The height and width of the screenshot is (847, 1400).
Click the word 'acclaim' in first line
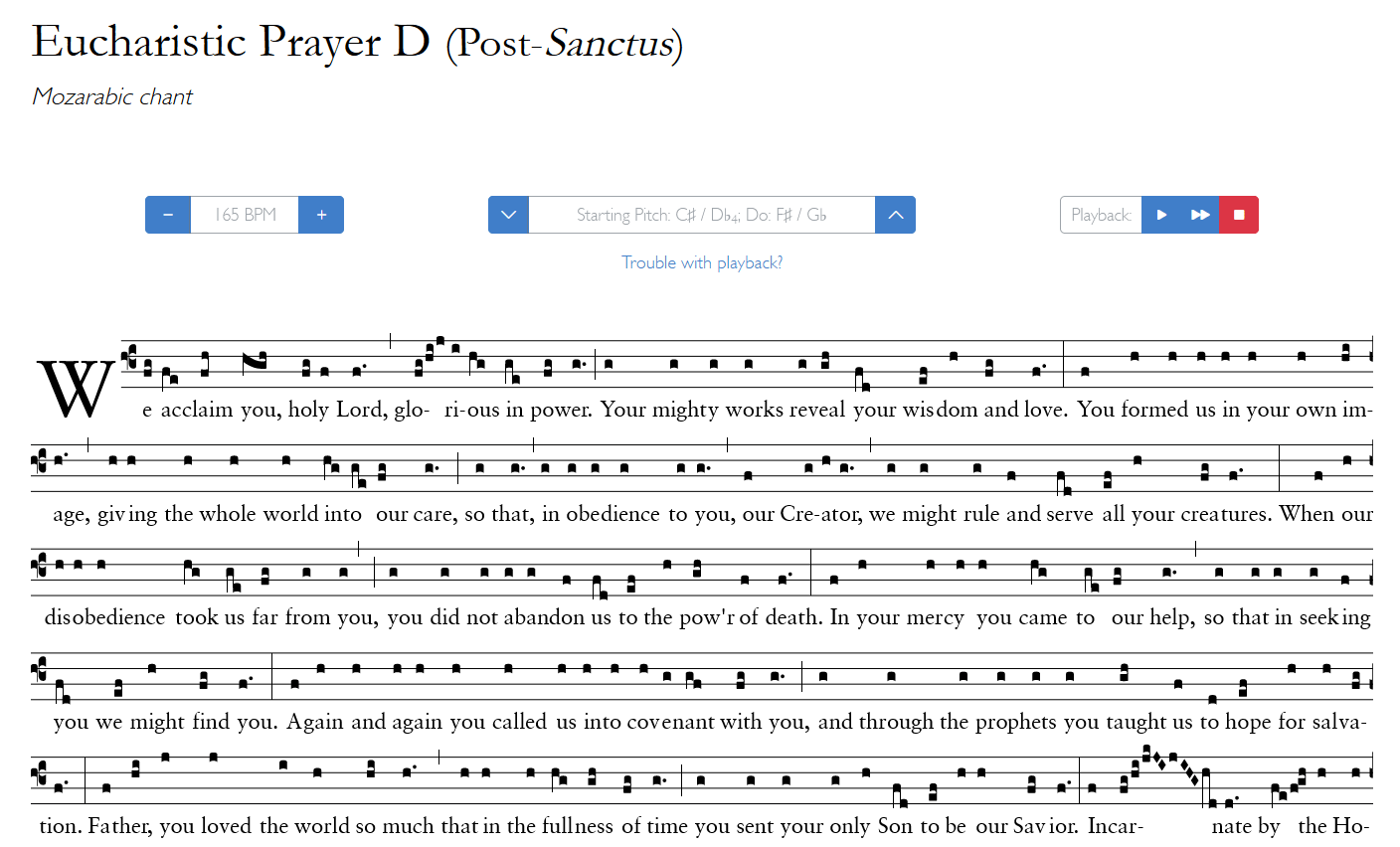pyautogui.click(x=197, y=410)
